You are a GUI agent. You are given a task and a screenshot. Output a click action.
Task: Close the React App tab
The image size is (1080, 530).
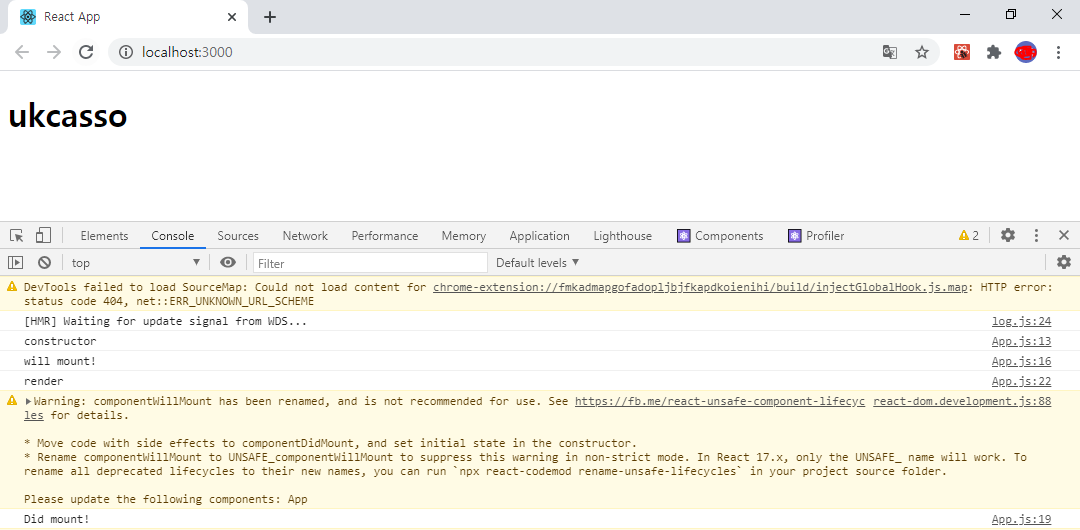(x=232, y=17)
